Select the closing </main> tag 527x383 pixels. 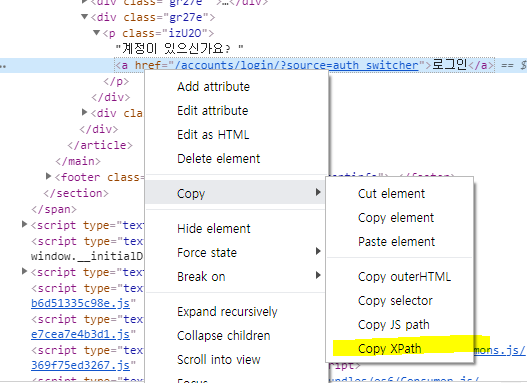click(x=78, y=161)
